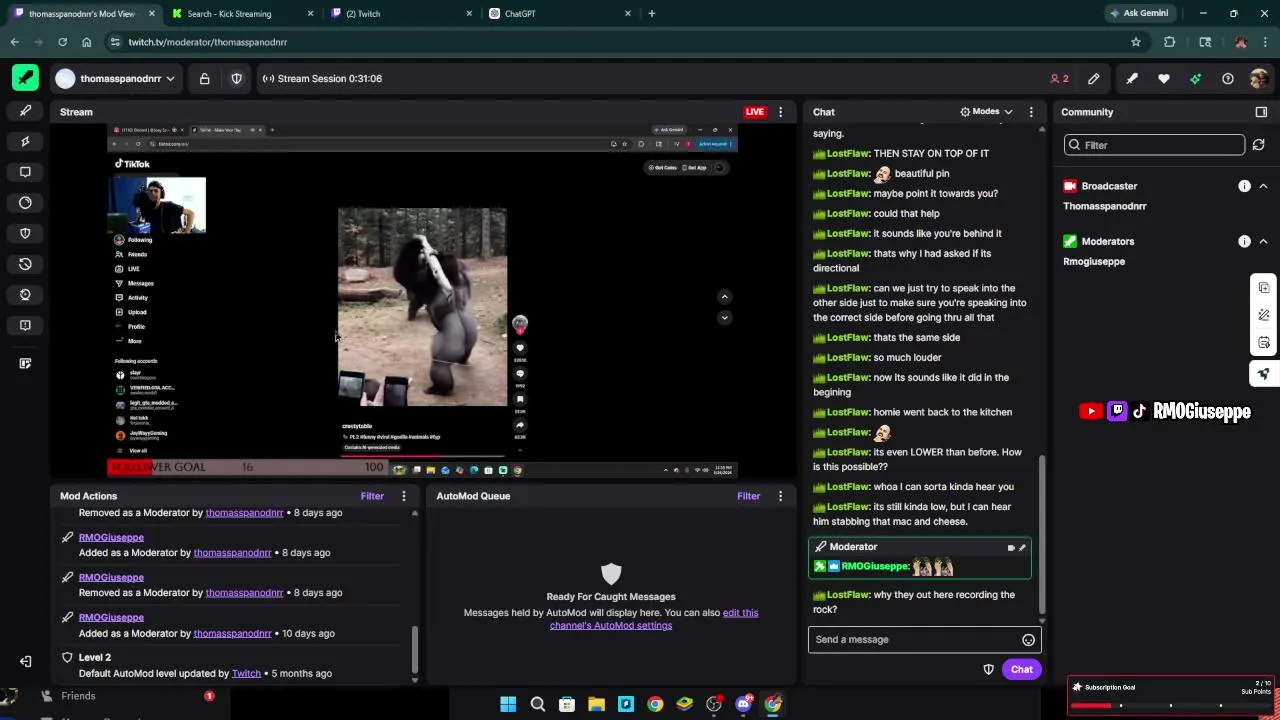Show info for Broadcaster group

coord(1244,186)
